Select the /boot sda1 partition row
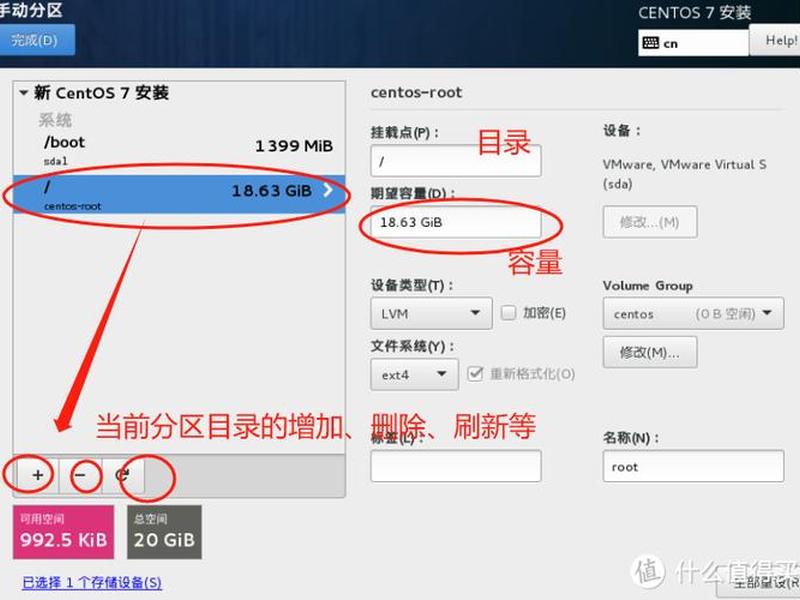800x600 pixels. click(179, 151)
